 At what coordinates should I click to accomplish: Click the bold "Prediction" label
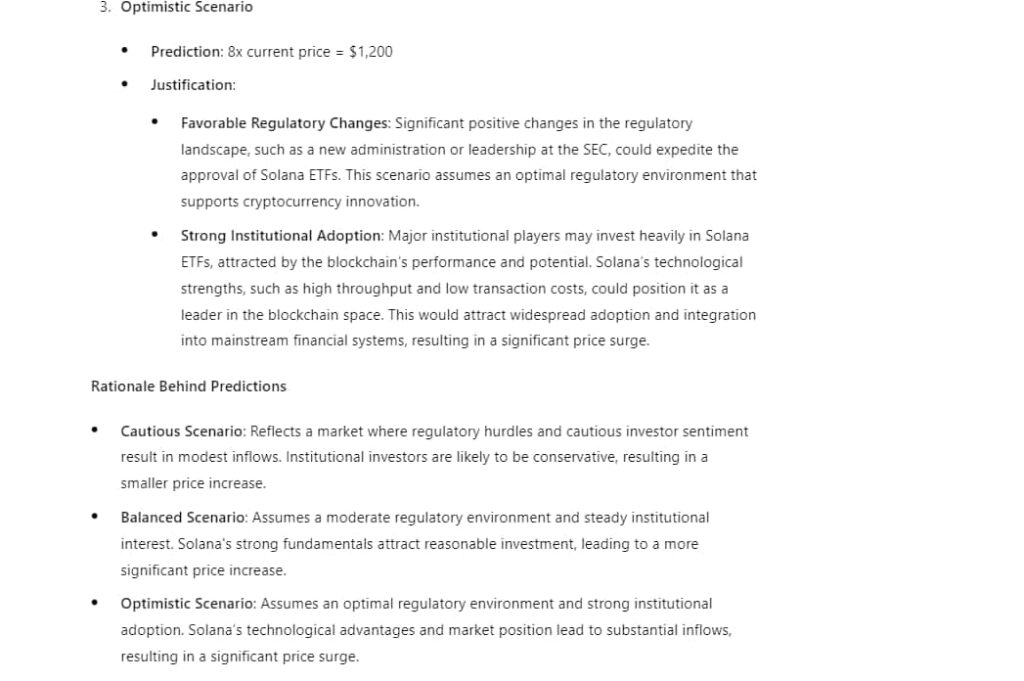coord(186,52)
